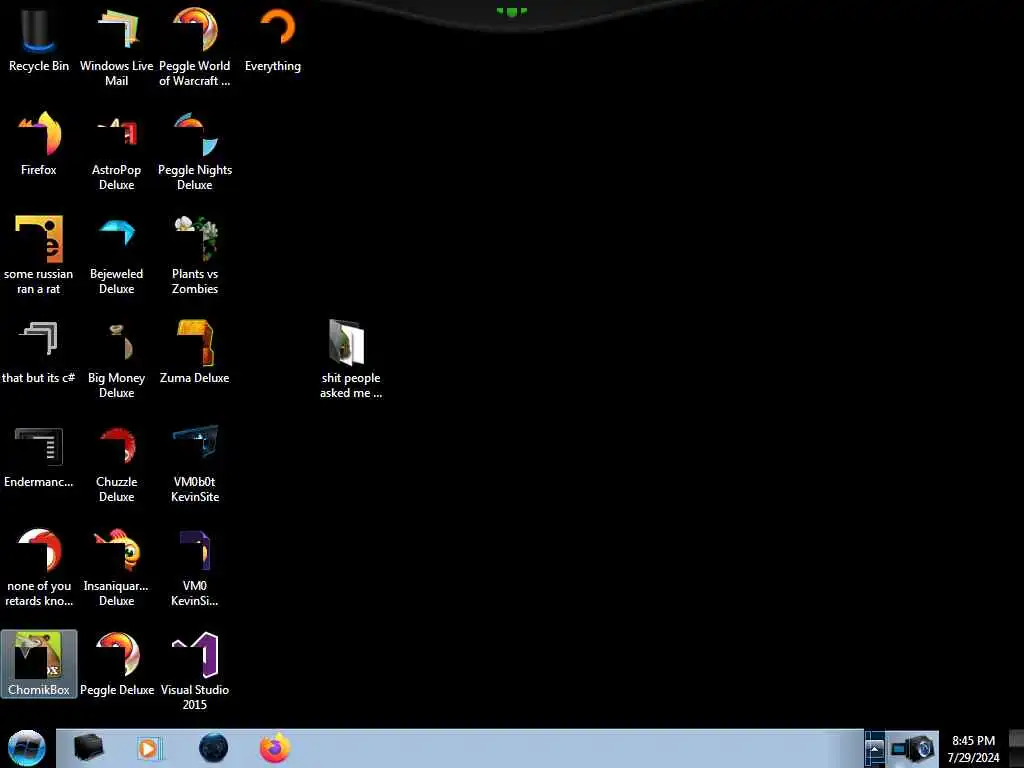Select the 'that but its c#' icon

pos(39,352)
